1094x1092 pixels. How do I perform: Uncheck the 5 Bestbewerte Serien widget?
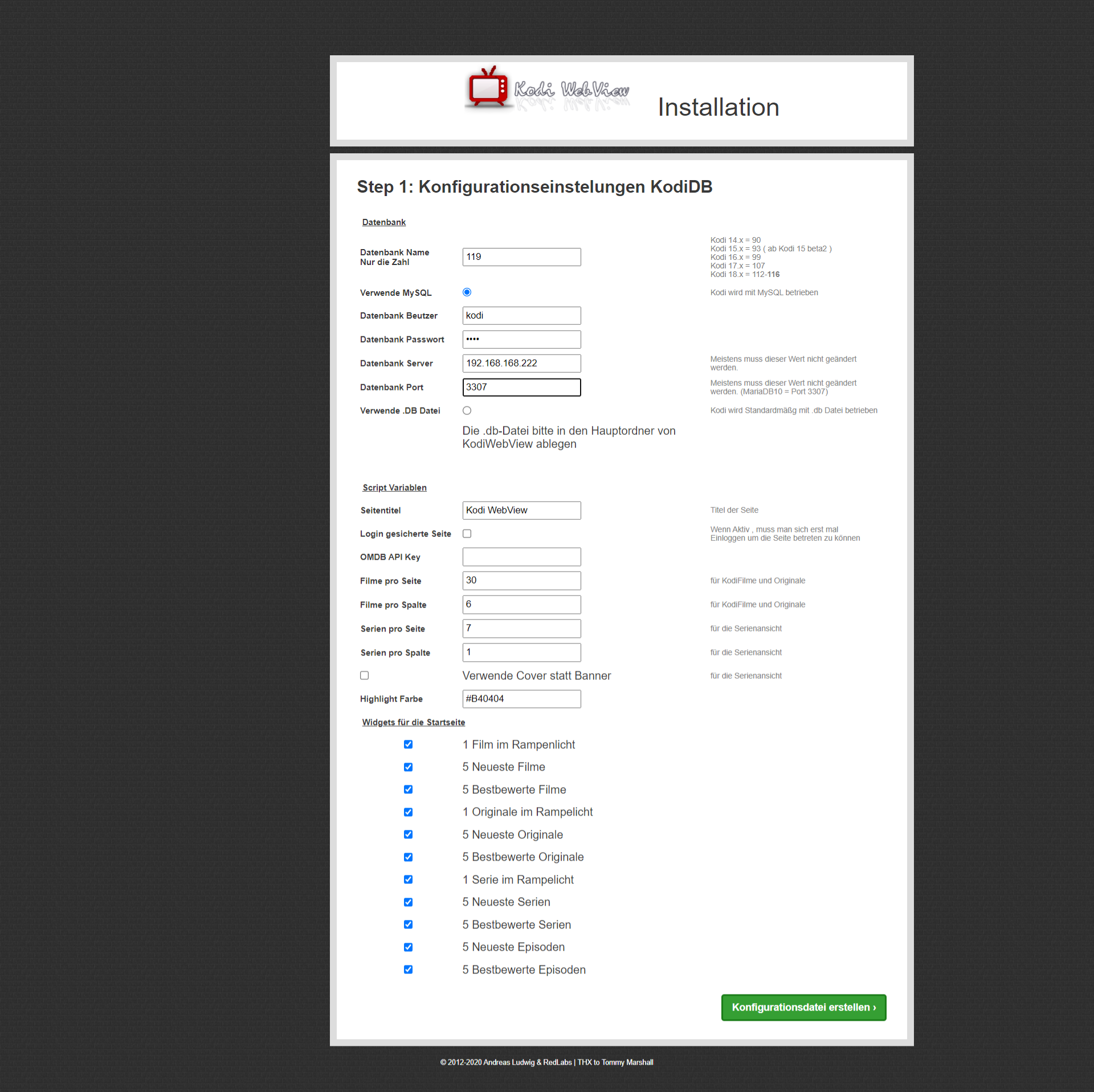coord(408,924)
